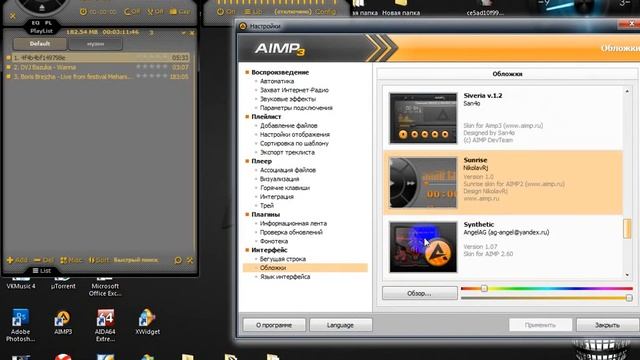Select track 3 Boris Brejcha Live from festival

click(98, 76)
